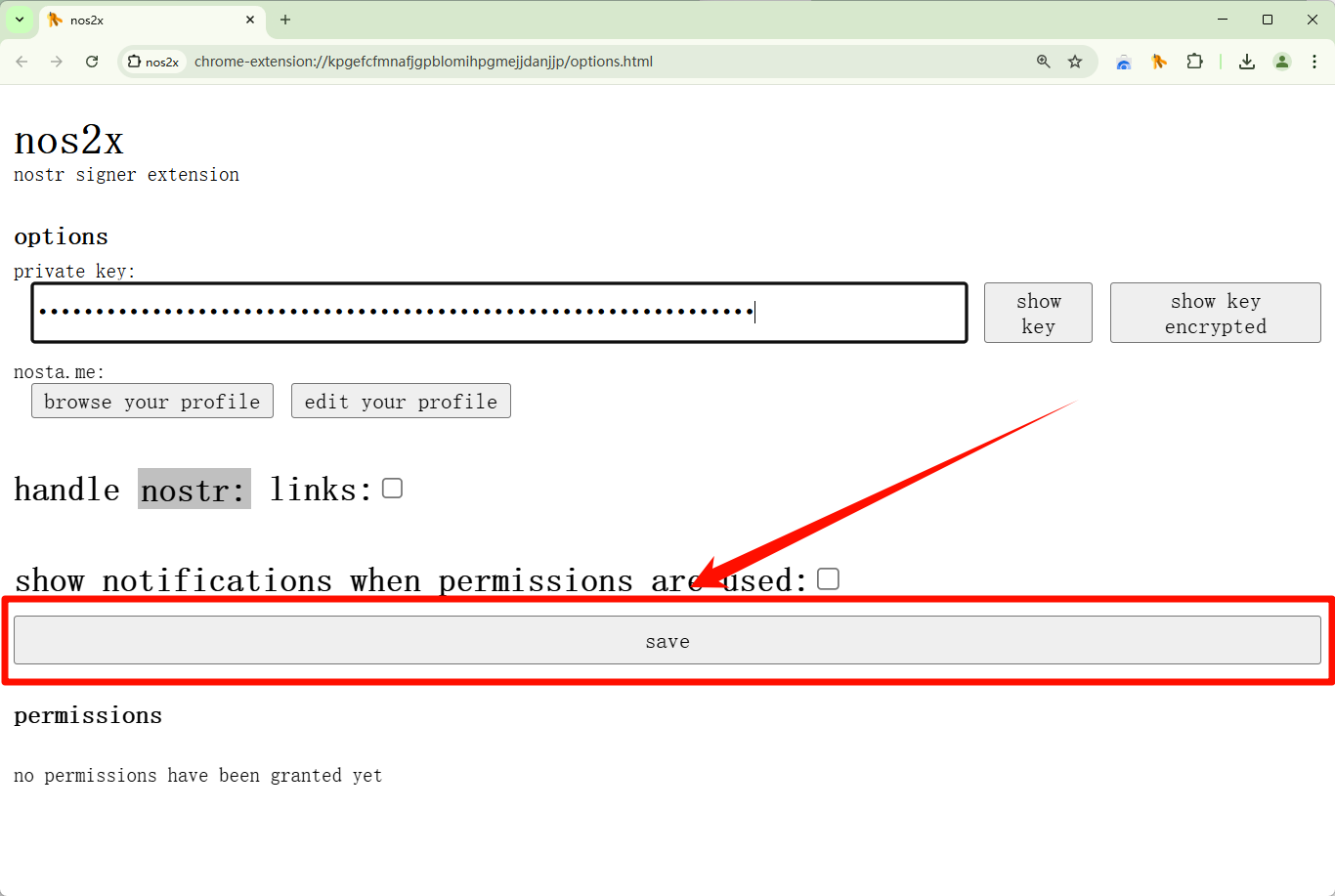Image resolution: width=1335 pixels, height=896 pixels.
Task: Open the Downloads tray icon
Action: click(1246, 62)
